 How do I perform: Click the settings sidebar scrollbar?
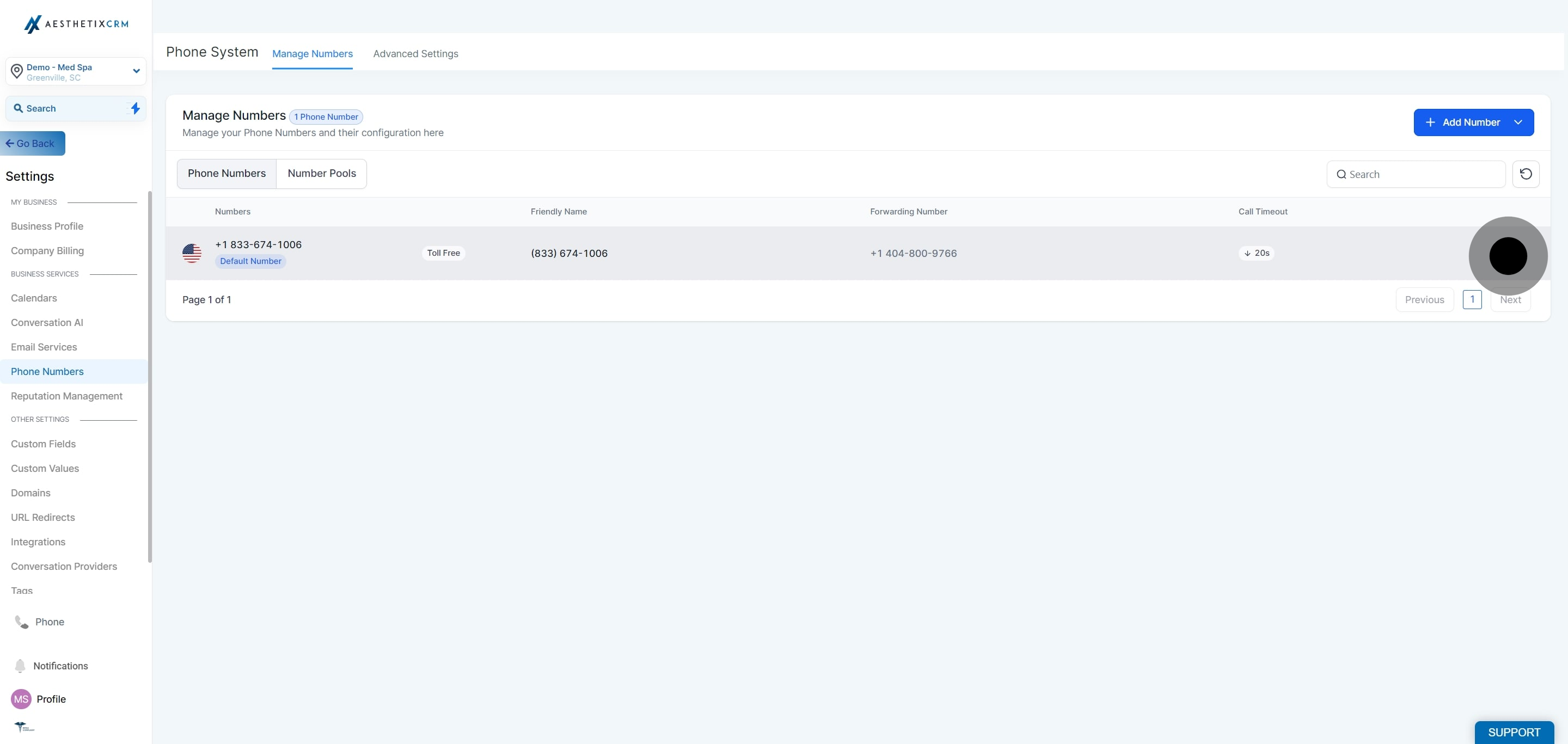pos(150,377)
